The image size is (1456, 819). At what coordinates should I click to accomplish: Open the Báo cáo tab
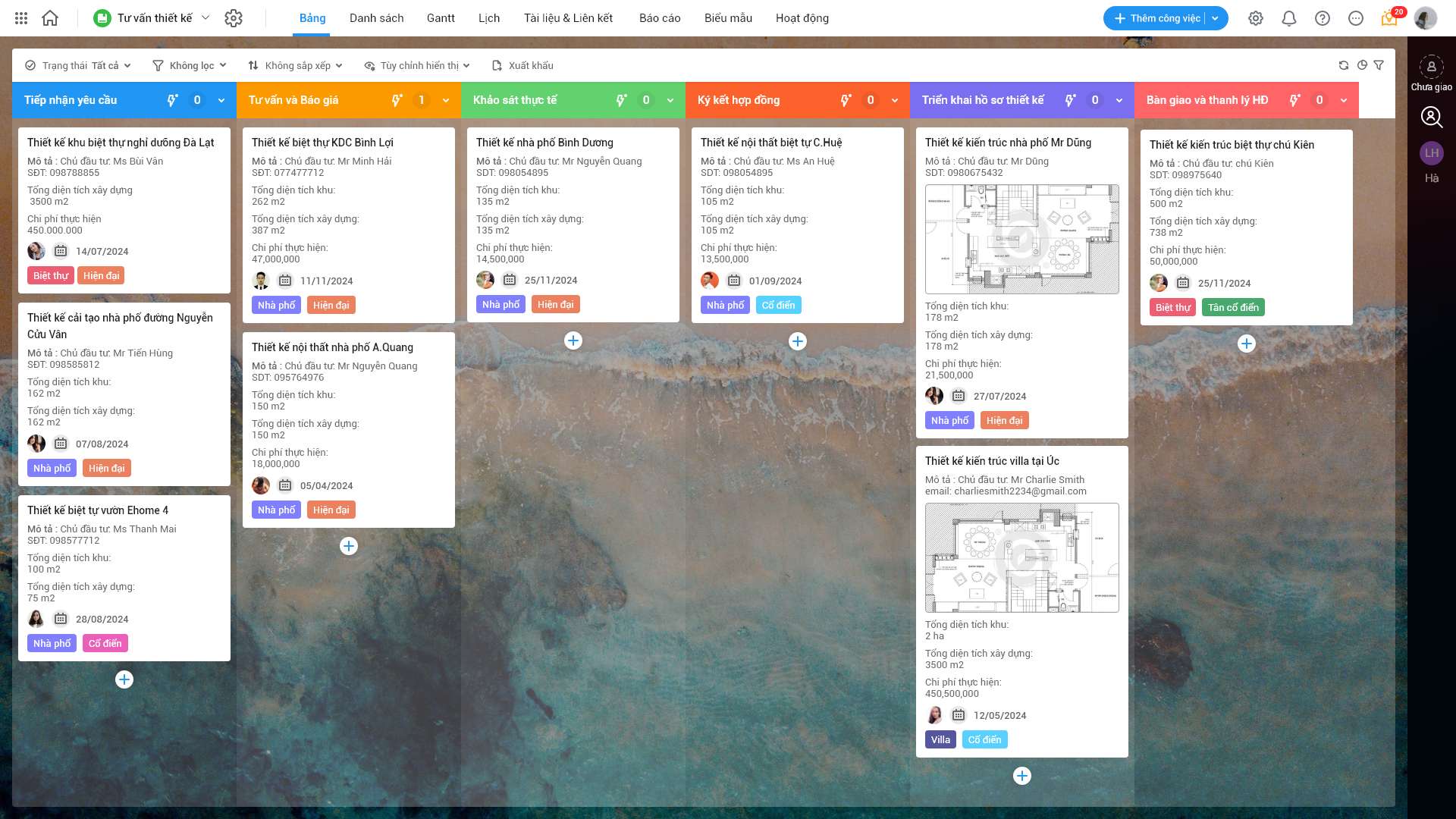[660, 18]
